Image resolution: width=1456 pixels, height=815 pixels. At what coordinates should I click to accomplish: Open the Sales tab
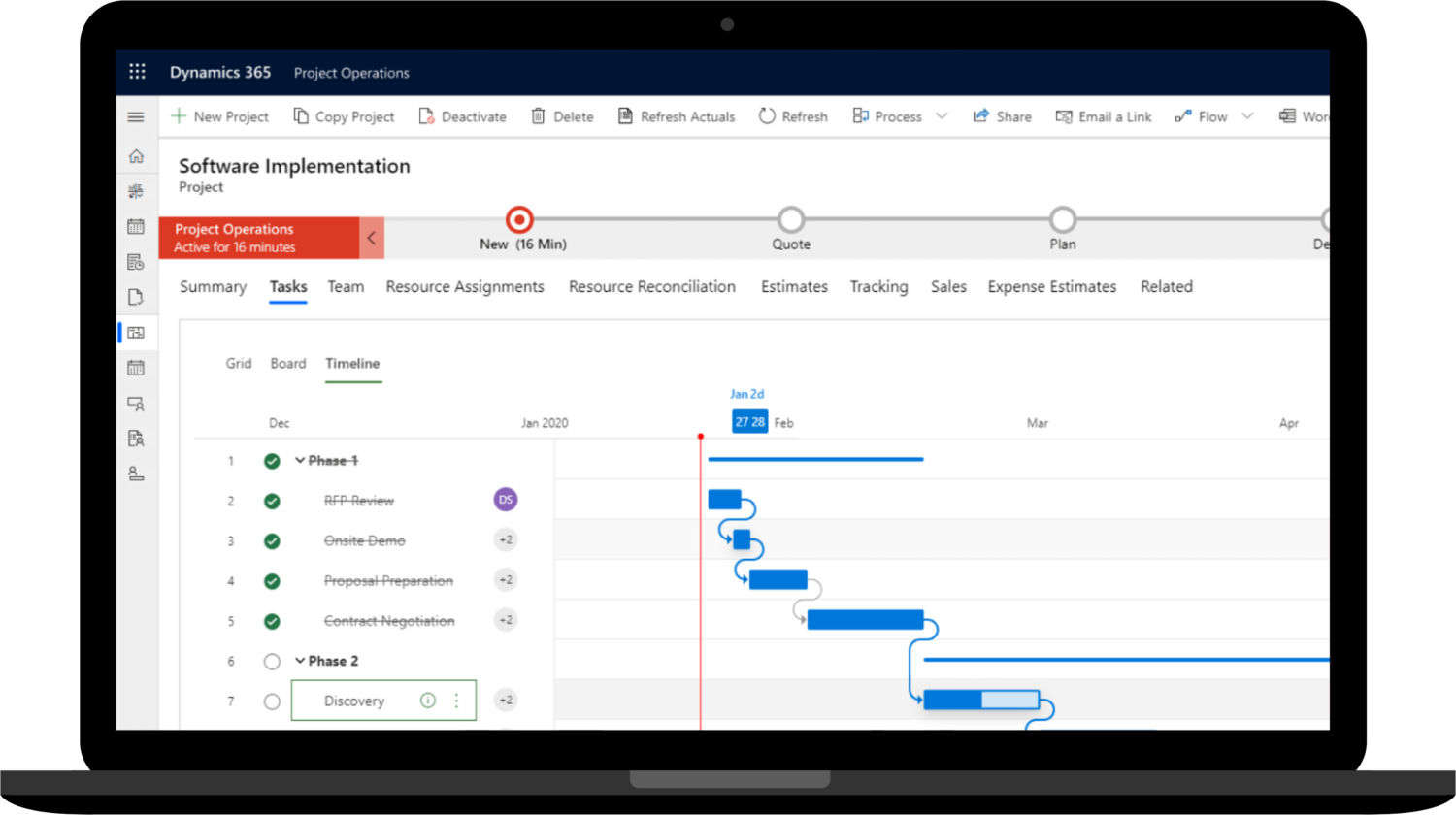pyautogui.click(x=948, y=286)
